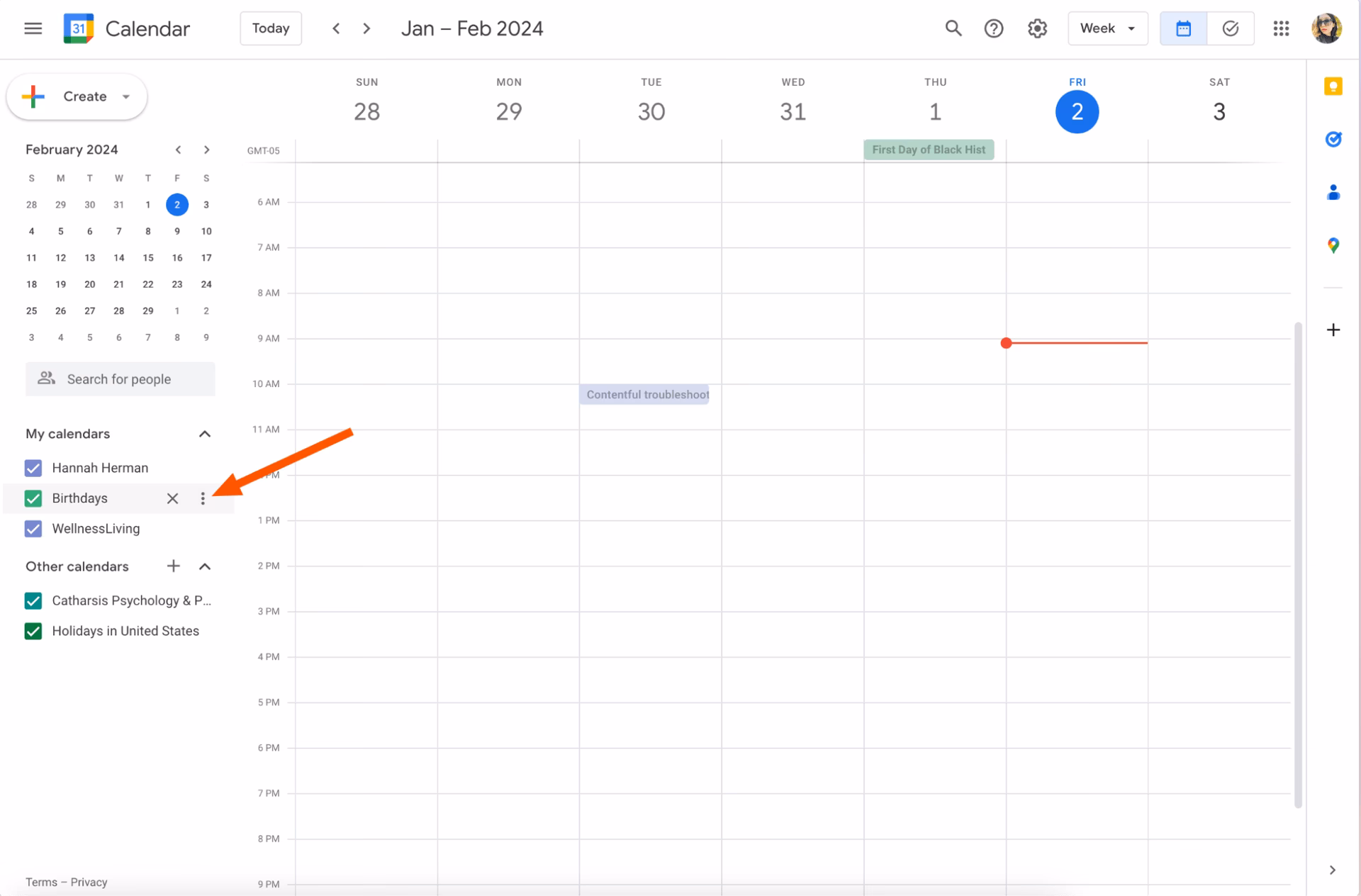Go to previous week arrow

point(336,28)
